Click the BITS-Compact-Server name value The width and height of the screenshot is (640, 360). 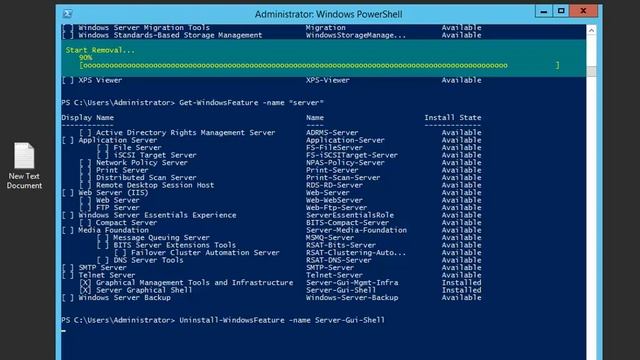tap(347, 222)
